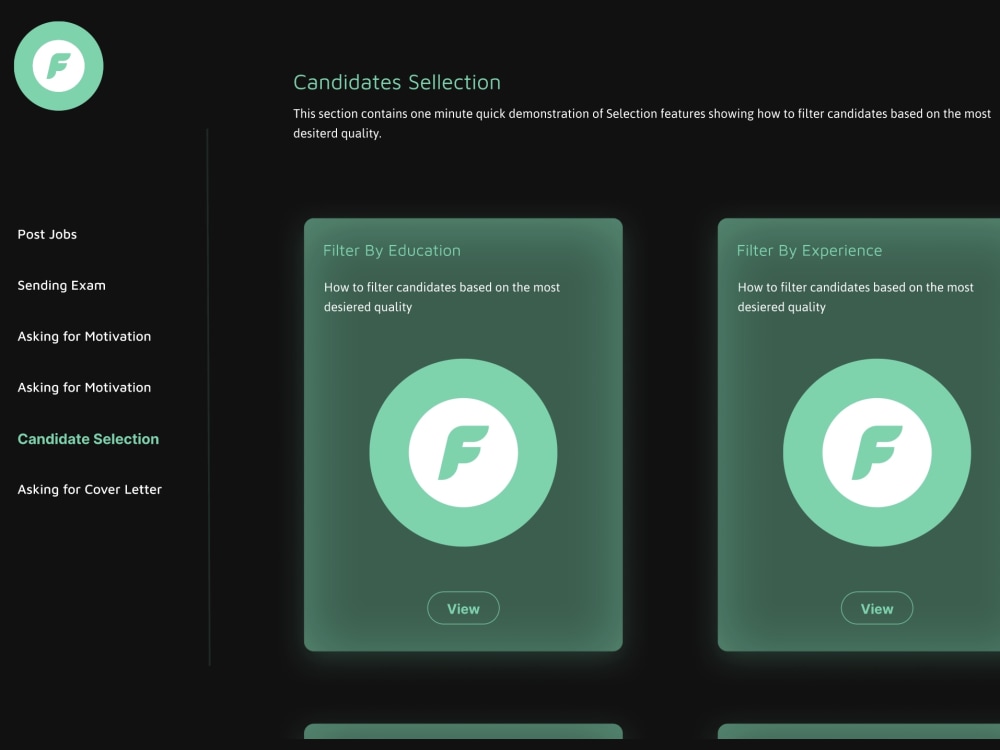Click the F logo in the top-left corner

pyautogui.click(x=58, y=64)
